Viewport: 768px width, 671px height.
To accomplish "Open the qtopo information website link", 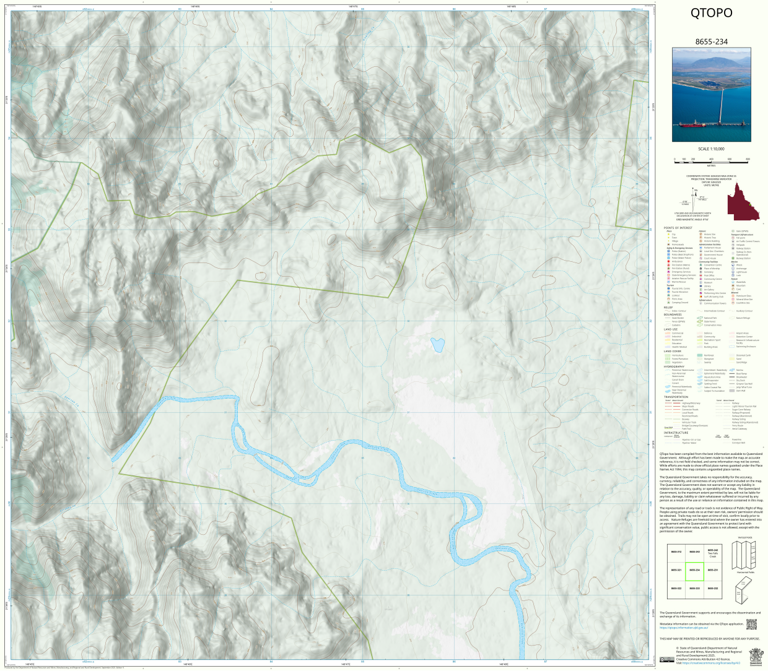I will coord(683,627).
